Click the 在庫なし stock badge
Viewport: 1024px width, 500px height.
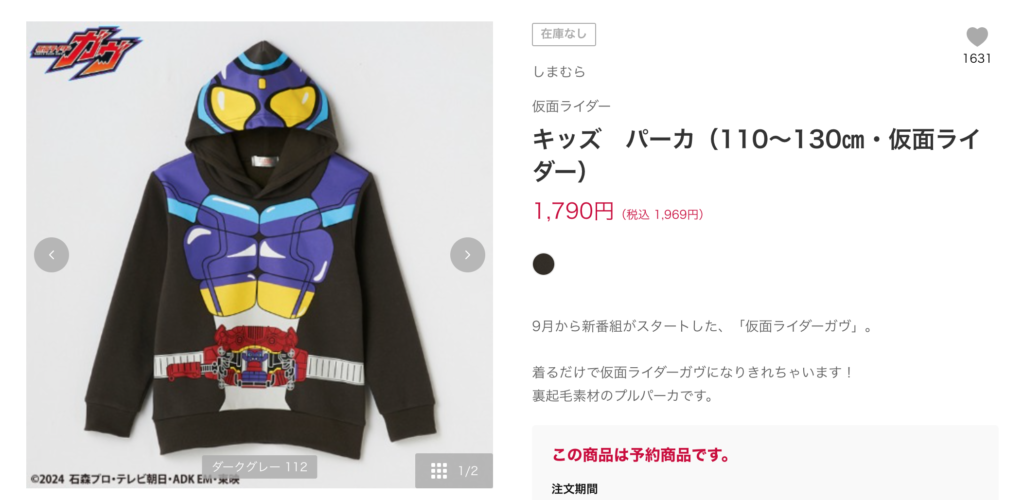pos(564,35)
